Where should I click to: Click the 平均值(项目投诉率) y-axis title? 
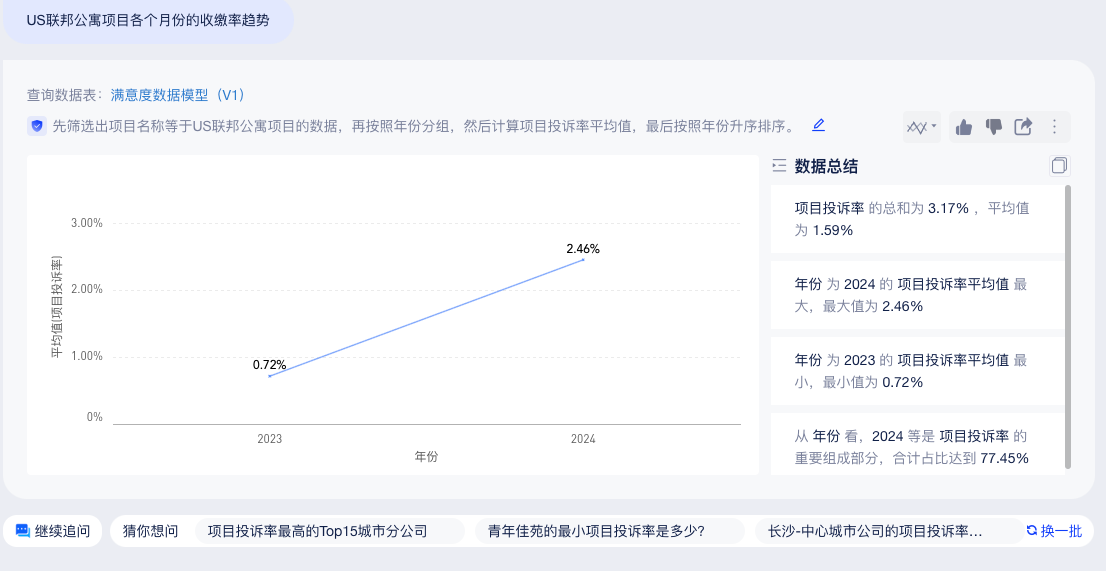pyautogui.click(x=56, y=307)
